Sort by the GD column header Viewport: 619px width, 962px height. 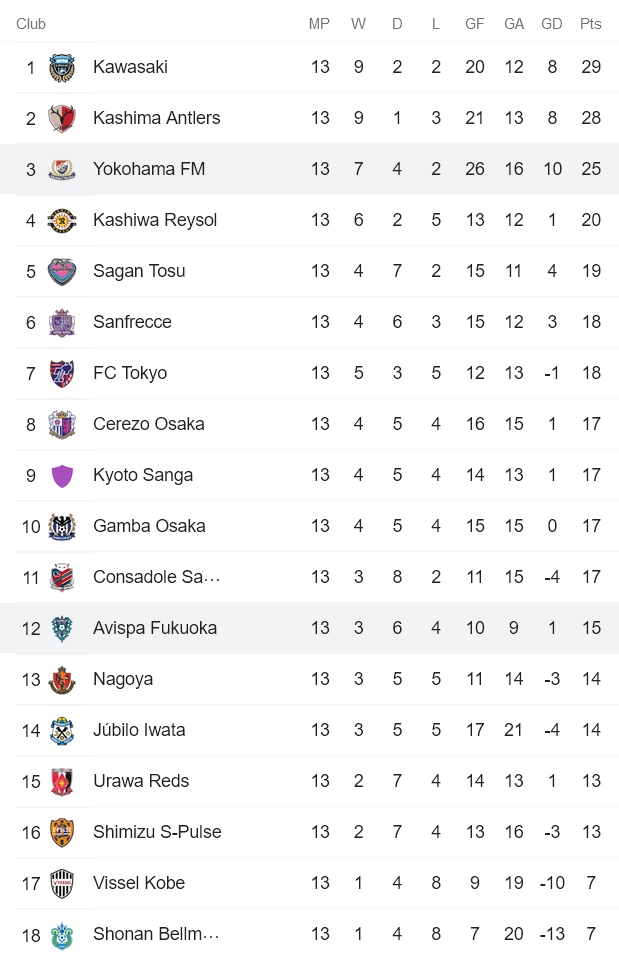click(x=552, y=23)
